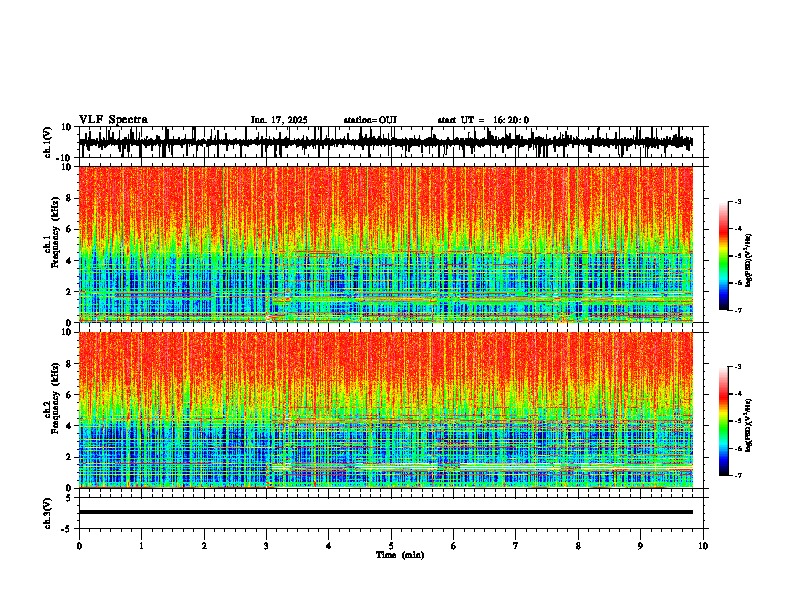
Task: Click the 'ch.1(V)' waveform axis label
Action: 48,142
